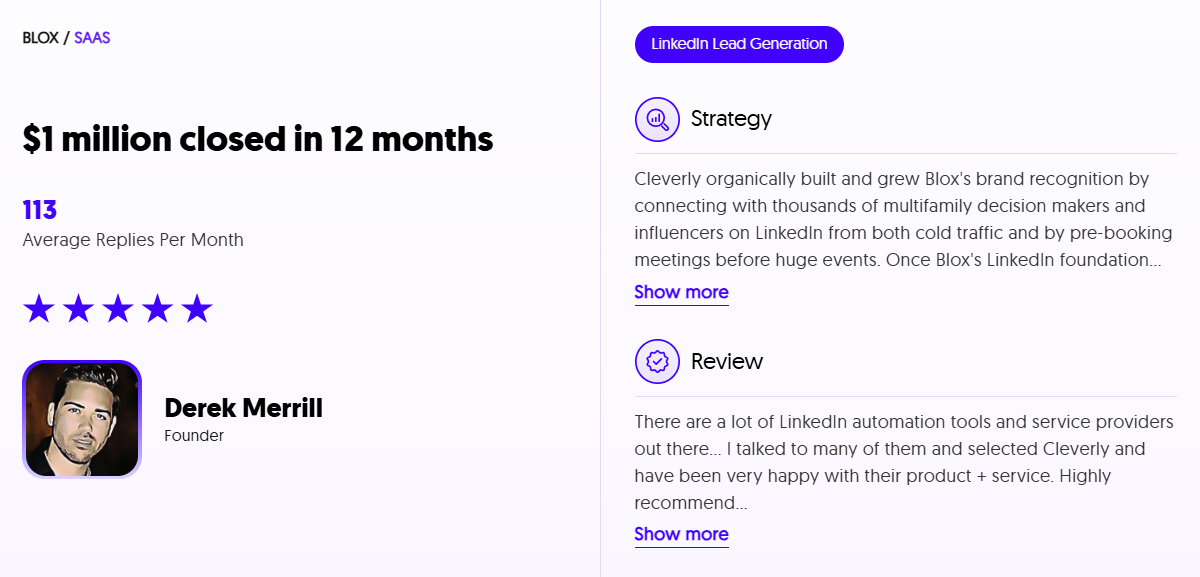Click the Review badge checkmark icon

point(657,362)
